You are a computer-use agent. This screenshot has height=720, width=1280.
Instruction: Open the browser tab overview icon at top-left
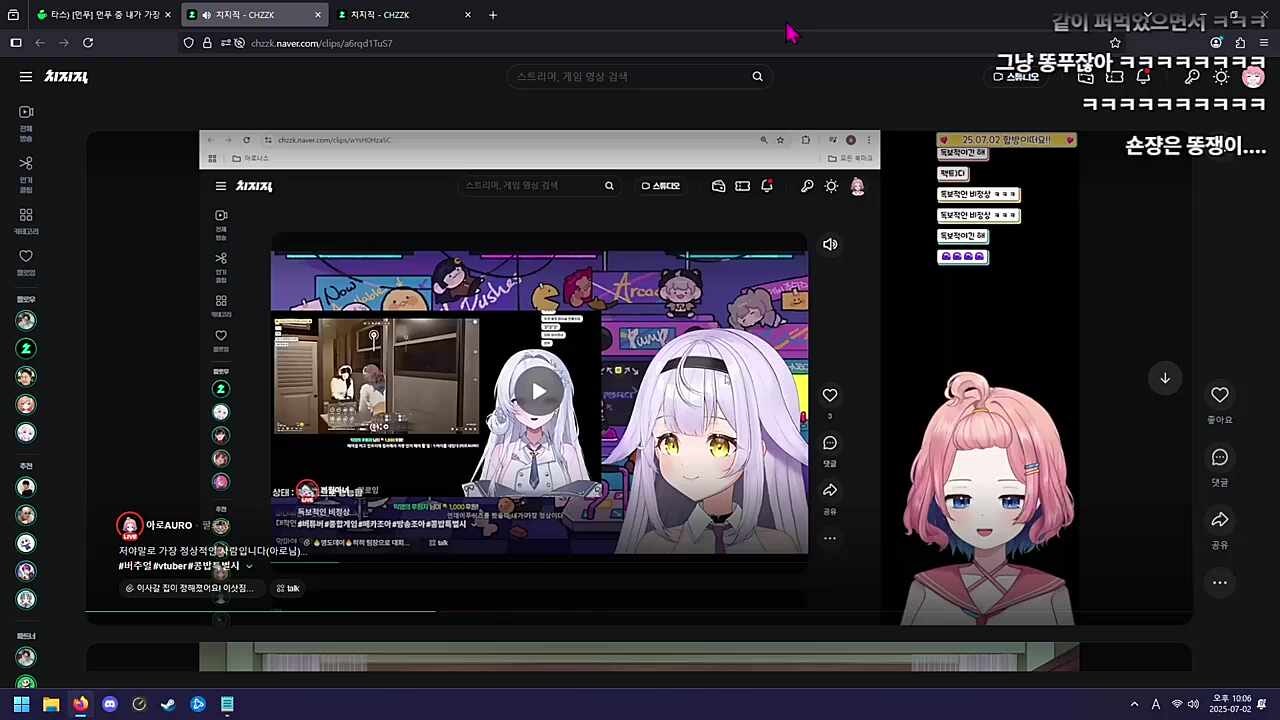click(x=13, y=15)
